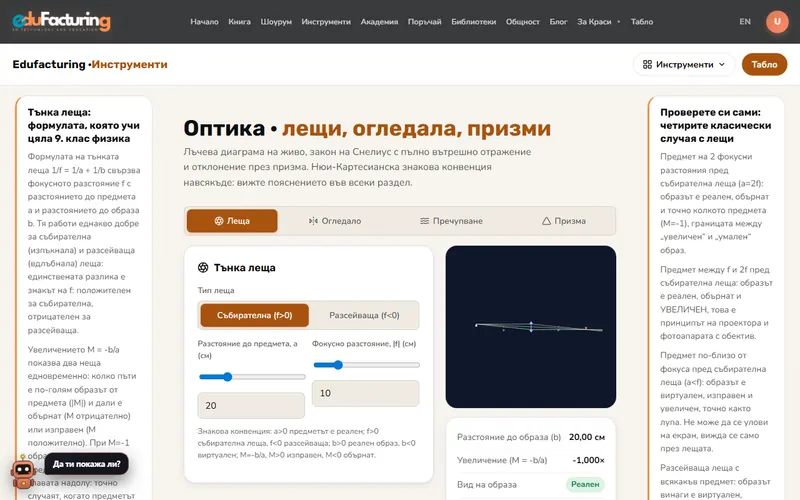Click the Реален image type badge

(585, 484)
